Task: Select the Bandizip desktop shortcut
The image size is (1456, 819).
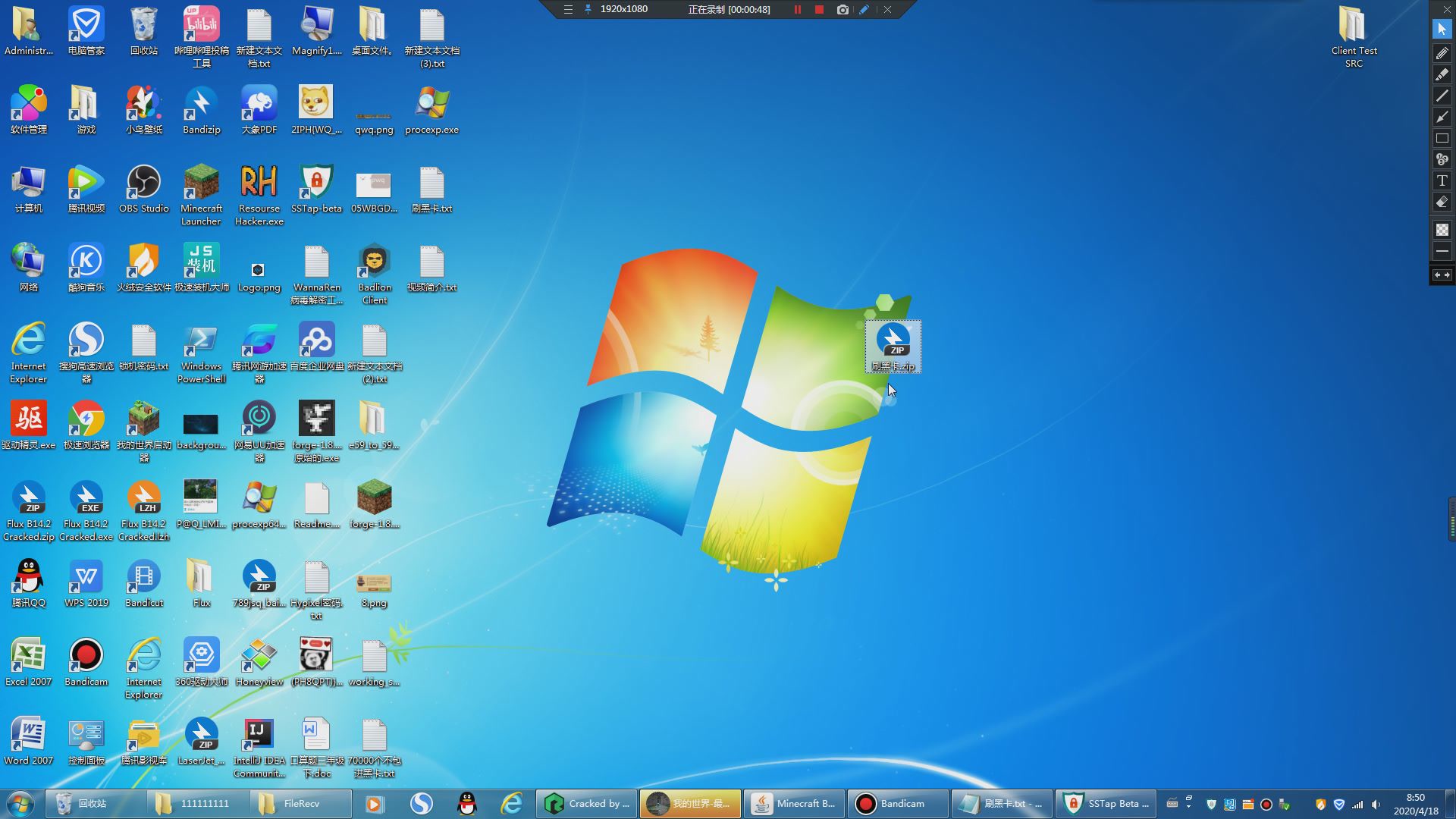Action: [x=201, y=110]
